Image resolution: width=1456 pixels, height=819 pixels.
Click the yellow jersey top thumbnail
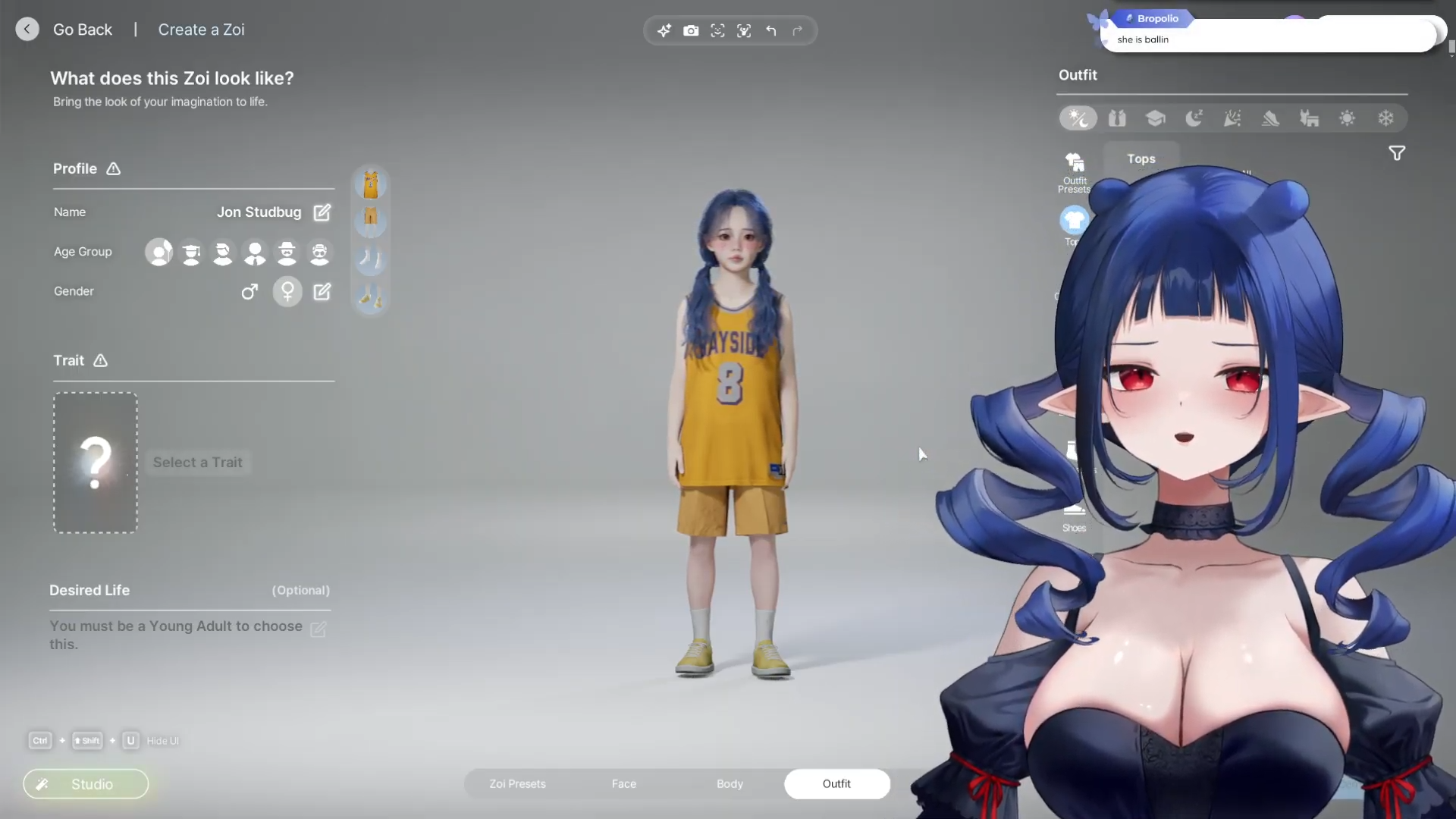click(371, 184)
